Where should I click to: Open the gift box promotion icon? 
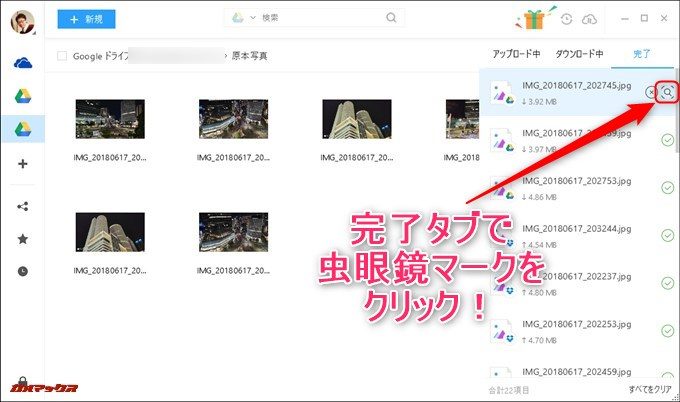tap(533, 18)
